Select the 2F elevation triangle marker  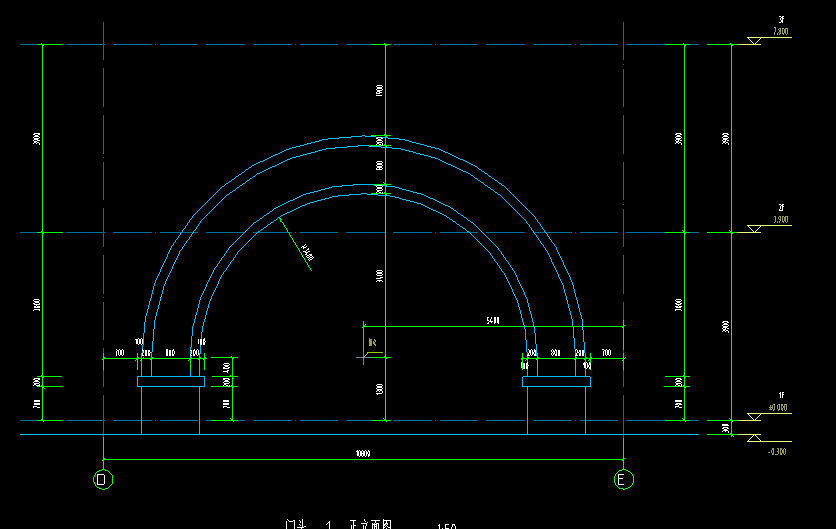(x=754, y=229)
